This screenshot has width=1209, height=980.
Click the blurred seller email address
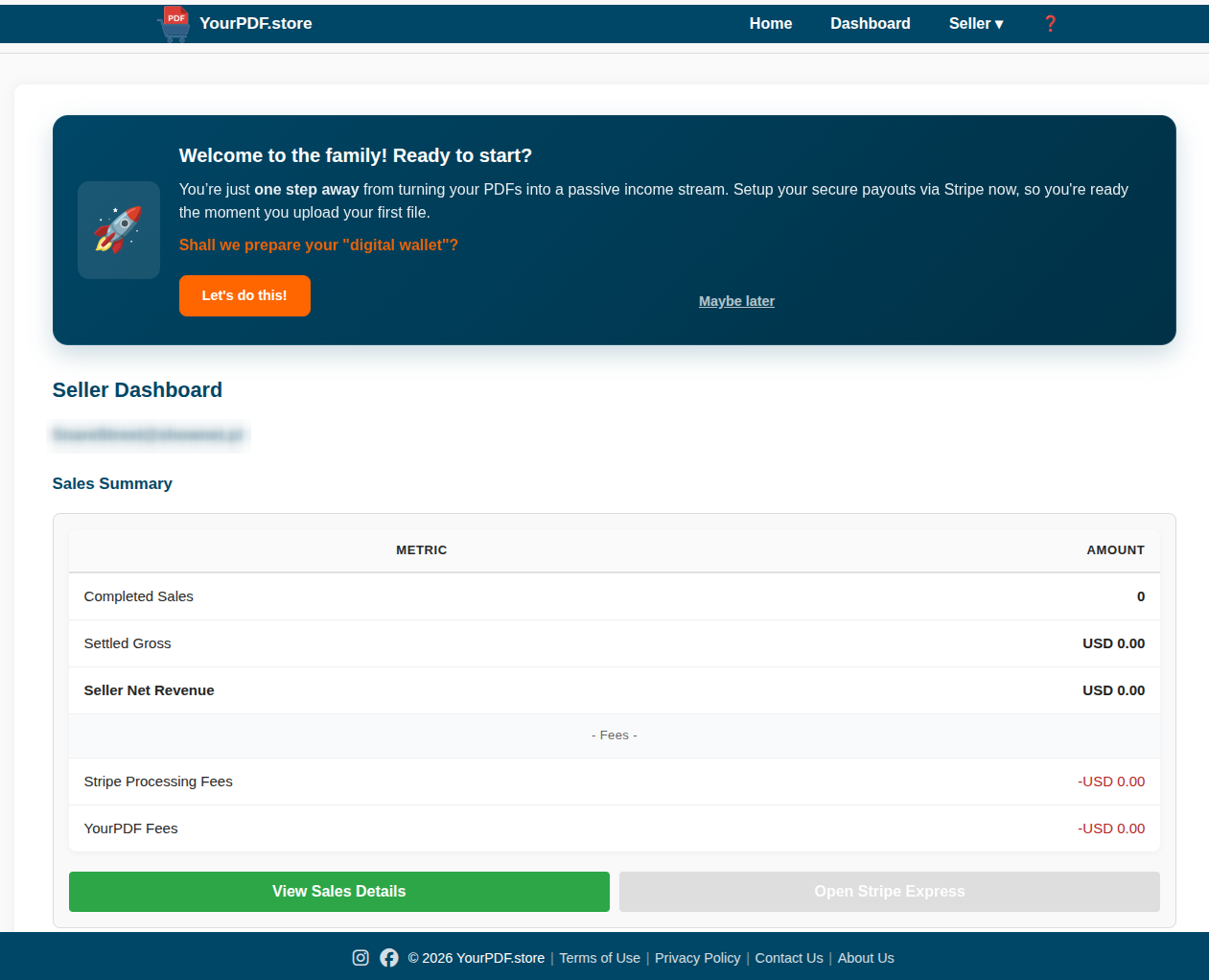(x=149, y=435)
